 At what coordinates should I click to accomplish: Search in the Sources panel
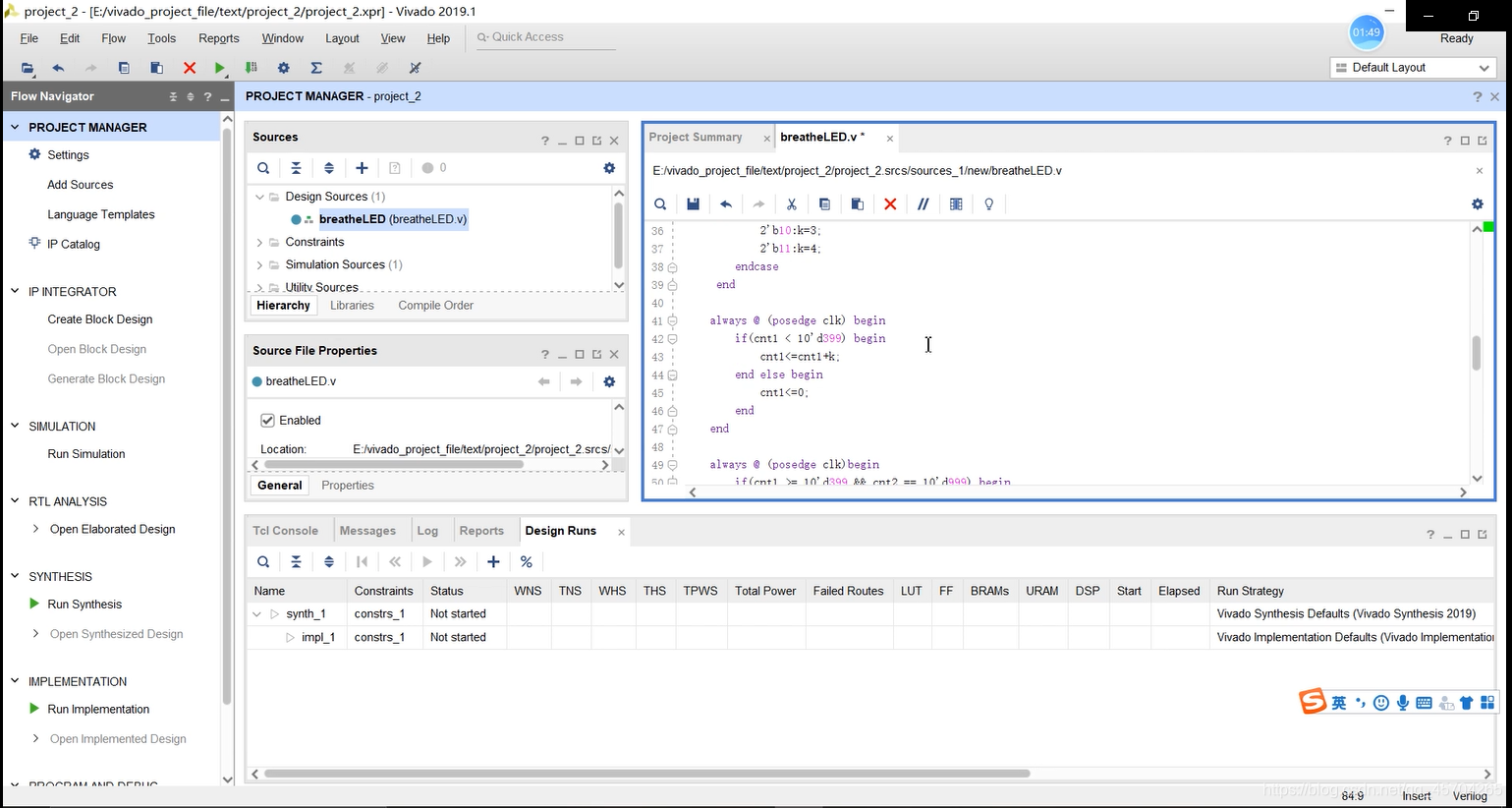(263, 168)
